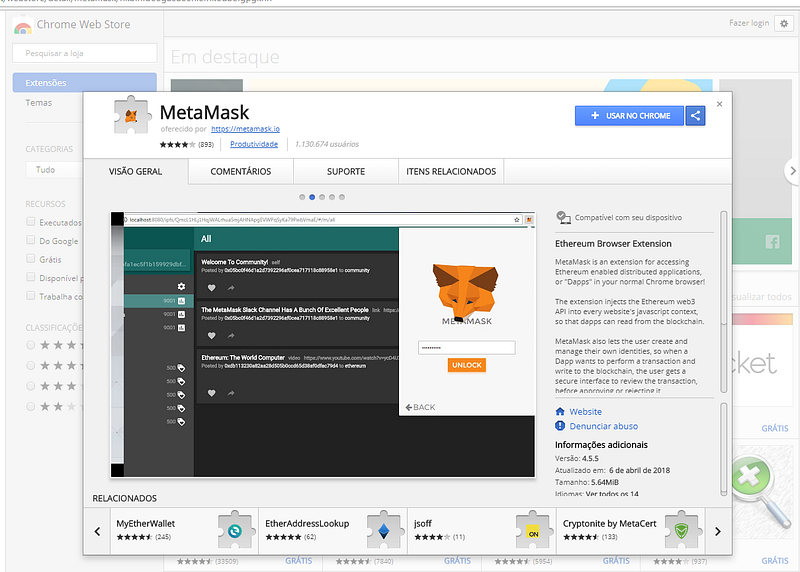Image resolution: width=800 pixels, height=572 pixels.
Task: Toggle the Executados checkbox
Action: pyautogui.click(x=31, y=221)
